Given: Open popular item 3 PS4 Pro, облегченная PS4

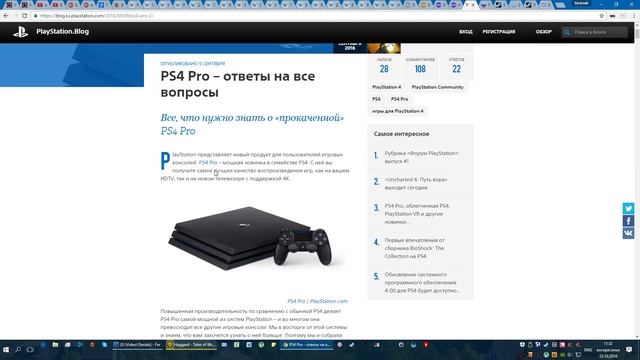Looking at the screenshot, I should 417,214.
